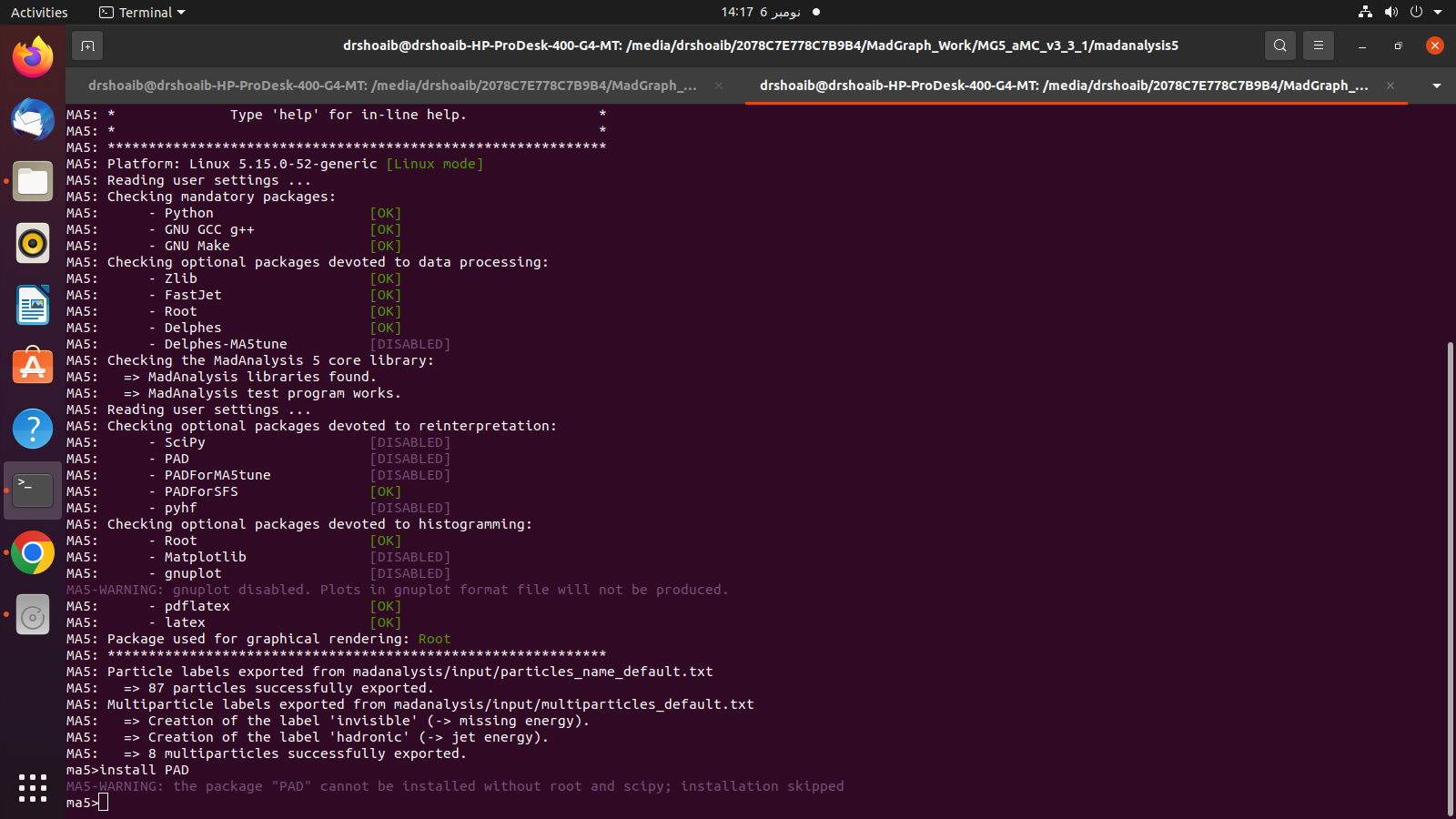Image resolution: width=1456 pixels, height=819 pixels.
Task: Select the Terminal icon in the dock
Action: click(33, 490)
